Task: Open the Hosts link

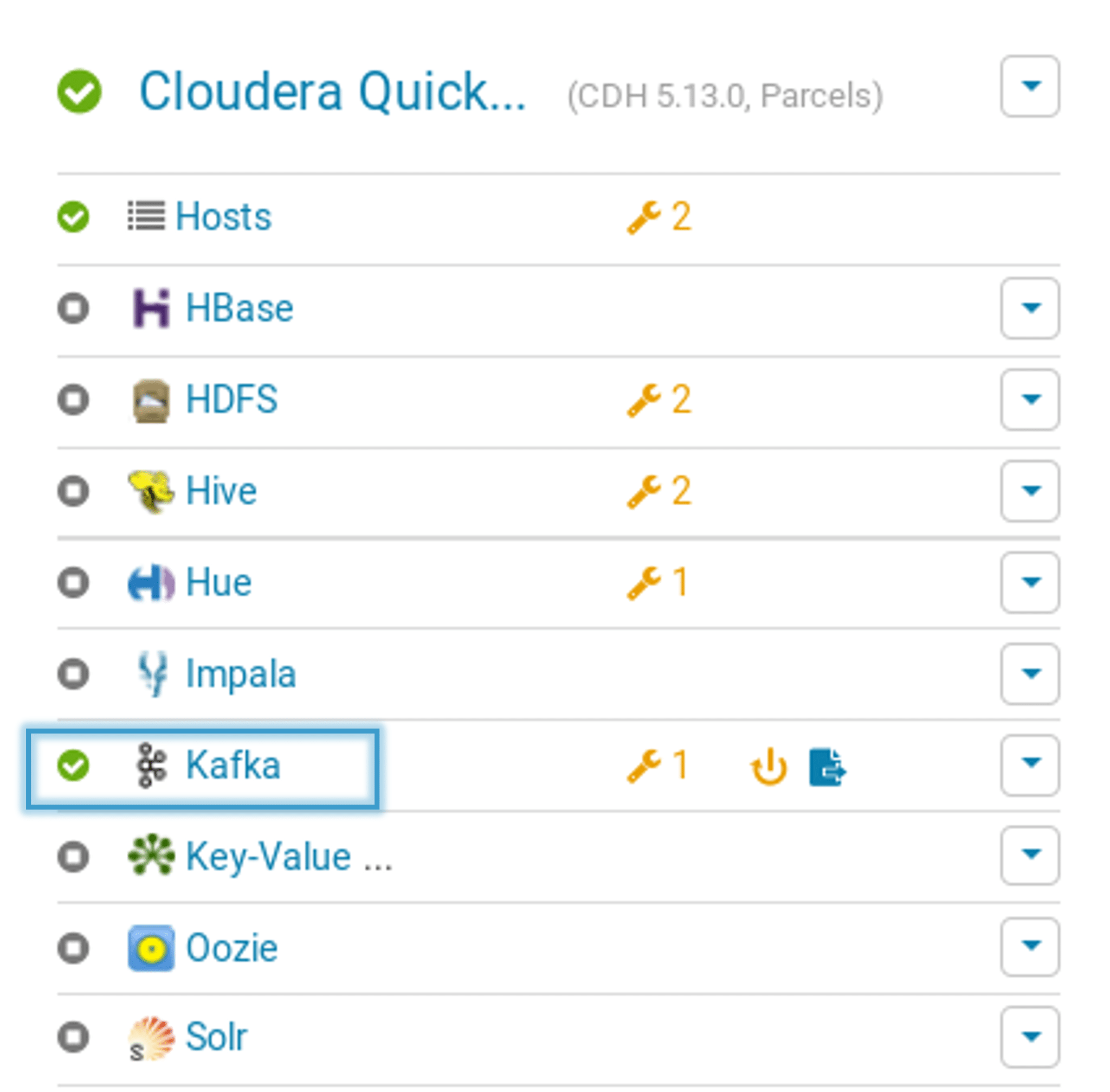Action: (x=223, y=217)
